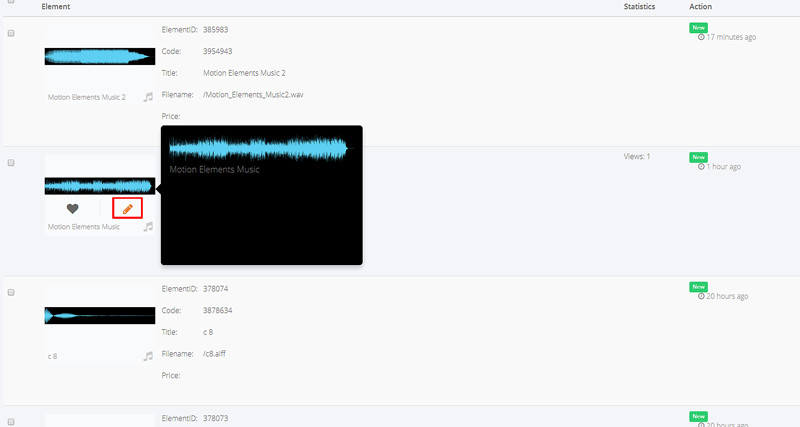This screenshot has width=800, height=427.
Task: Edit the Motion Elements Music item with pencil icon
Action: pos(128,209)
